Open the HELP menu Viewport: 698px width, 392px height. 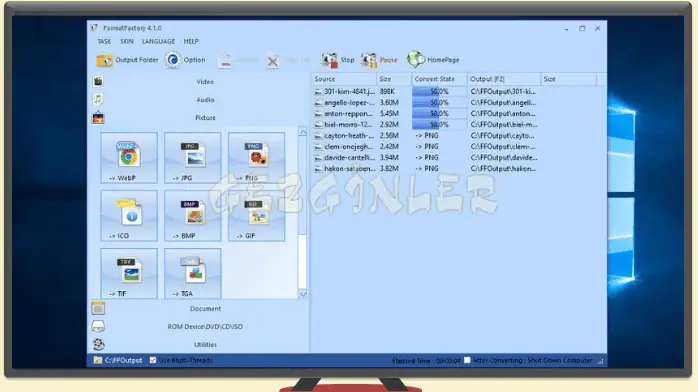pos(191,41)
